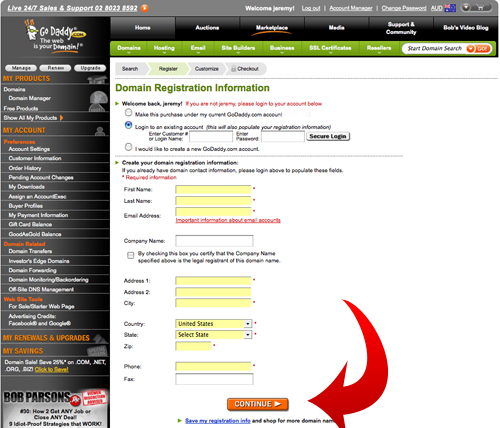
Task: Click the Address 1 input field
Action: 213,281
